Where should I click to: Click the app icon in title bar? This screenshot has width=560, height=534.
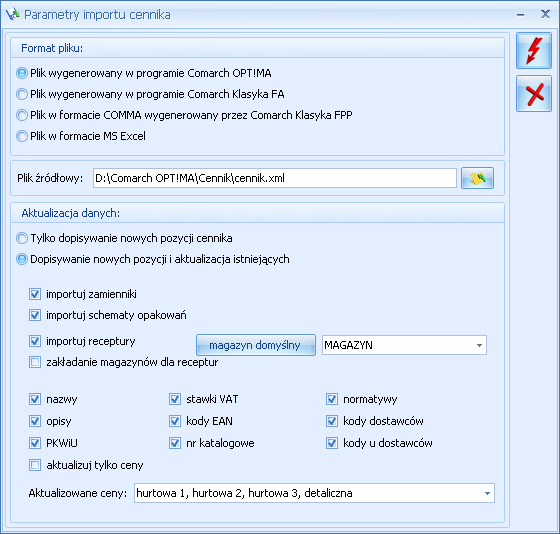pyautogui.click(x=12, y=15)
